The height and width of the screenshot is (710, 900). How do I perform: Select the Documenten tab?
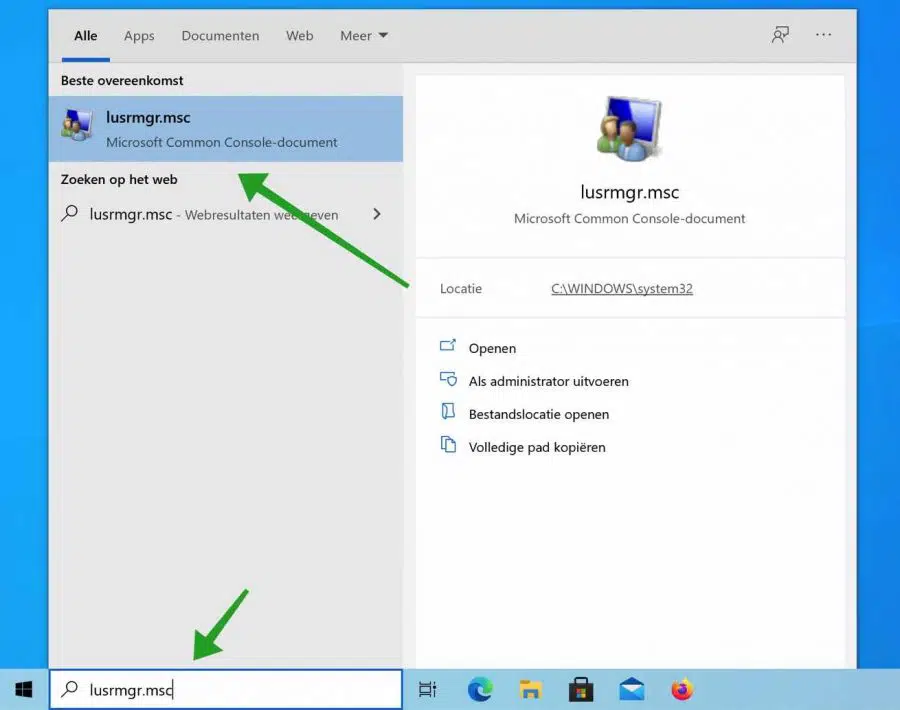click(220, 36)
